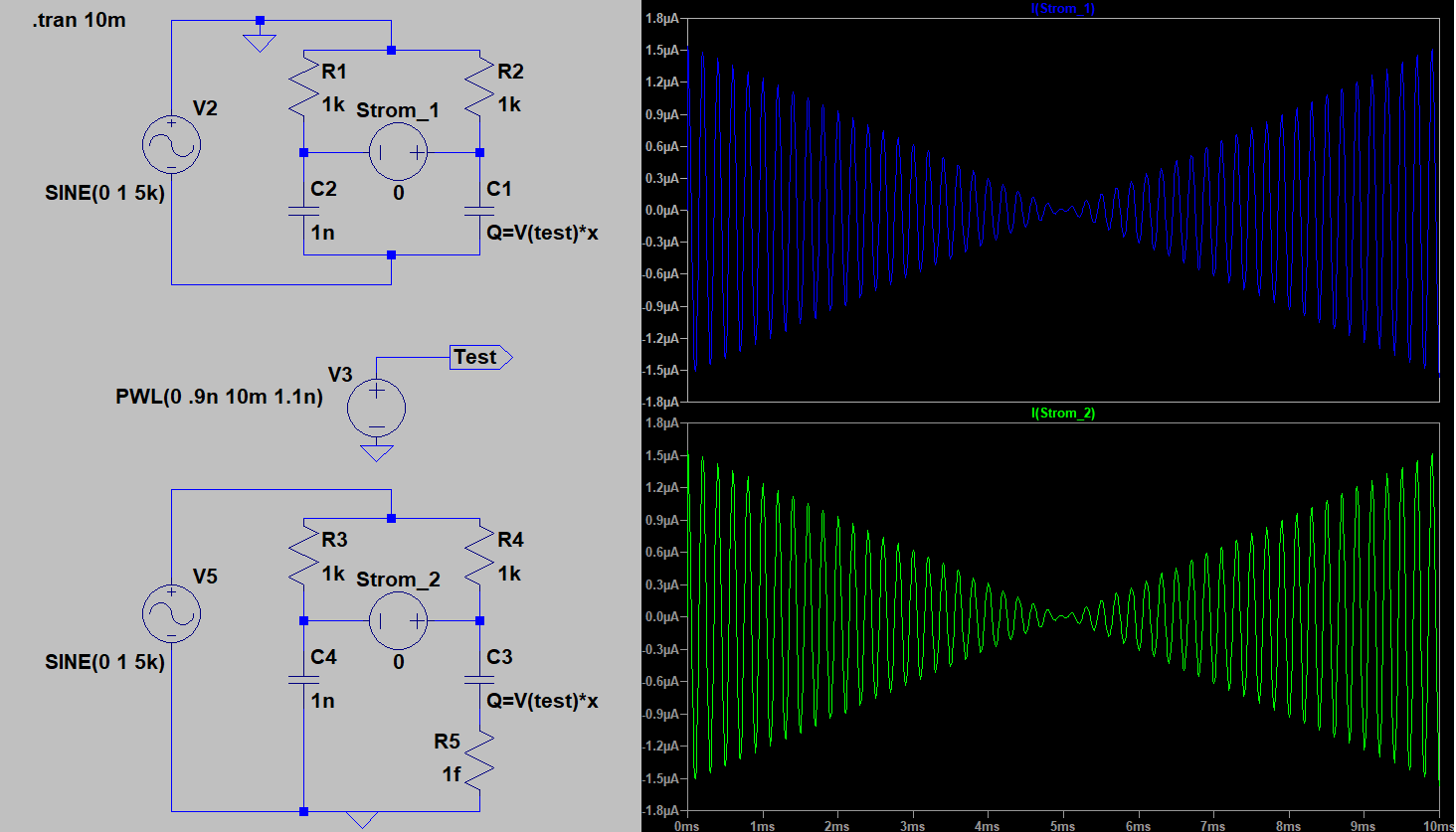1456x832 pixels.
Task: Click the -1.8µA label of the lower plot axis
Action: 660,810
